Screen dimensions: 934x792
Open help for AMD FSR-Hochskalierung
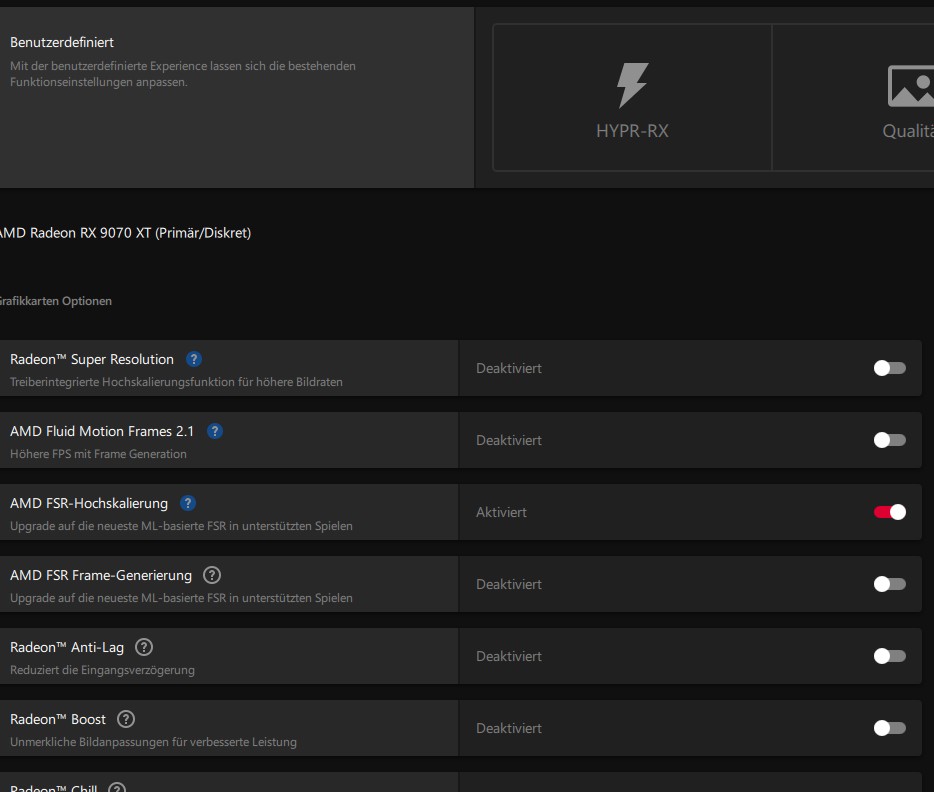(188, 503)
